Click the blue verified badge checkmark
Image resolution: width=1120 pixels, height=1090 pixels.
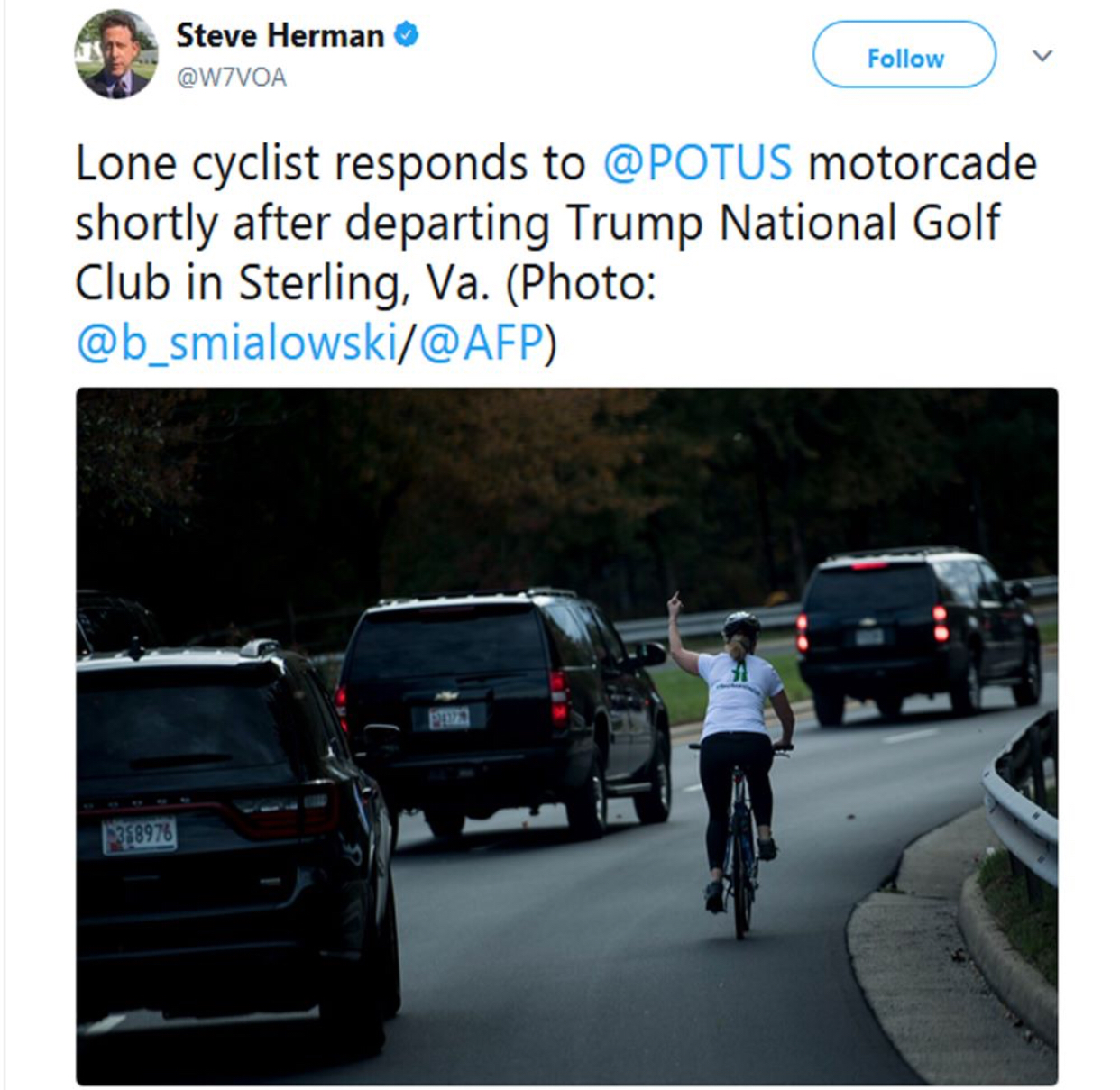(x=407, y=35)
